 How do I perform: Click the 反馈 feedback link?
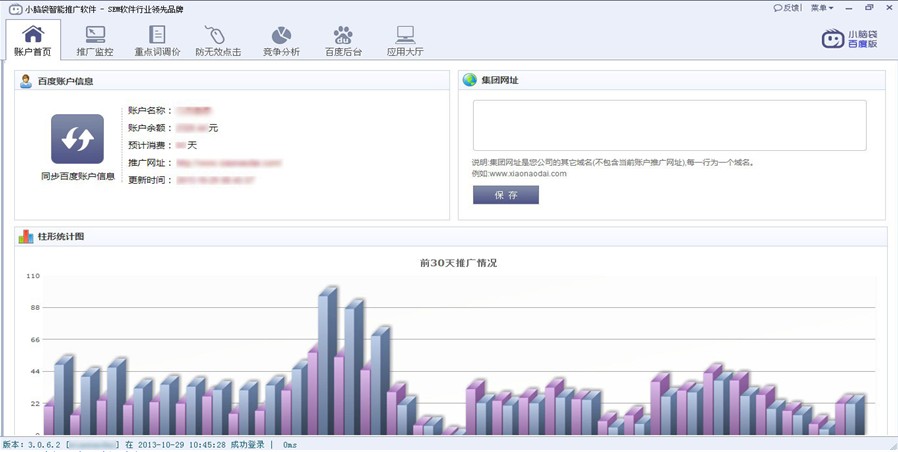click(x=787, y=8)
